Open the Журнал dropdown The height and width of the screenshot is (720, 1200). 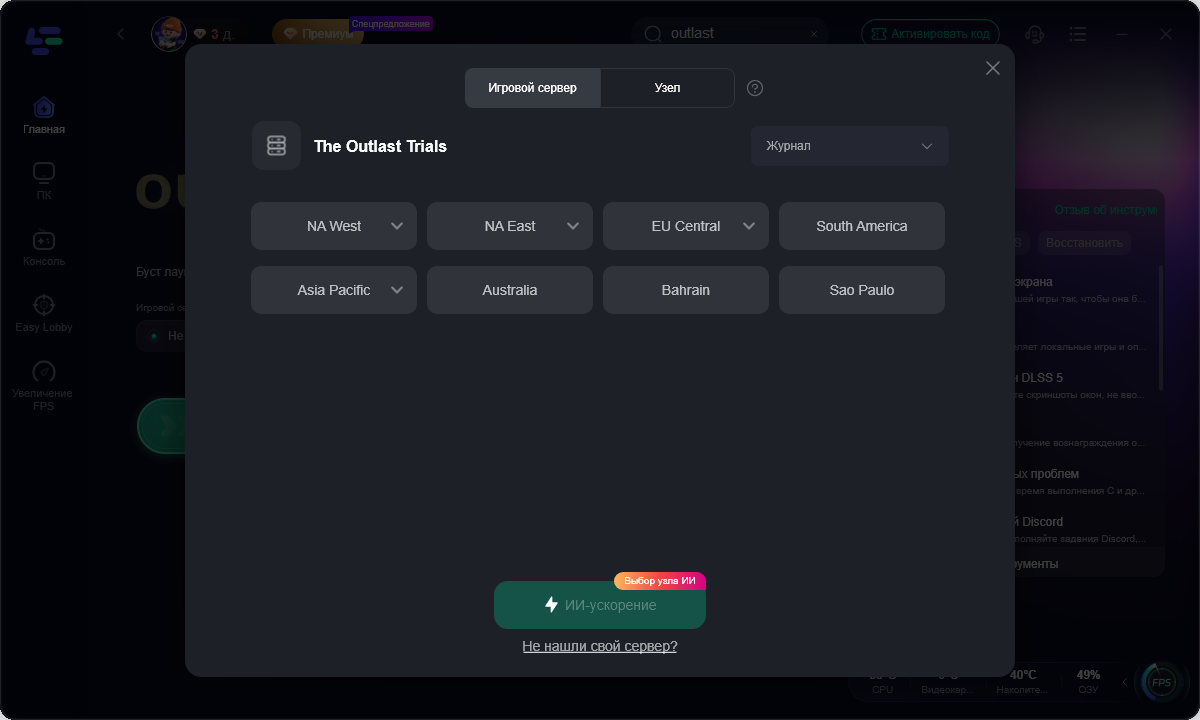(x=850, y=146)
